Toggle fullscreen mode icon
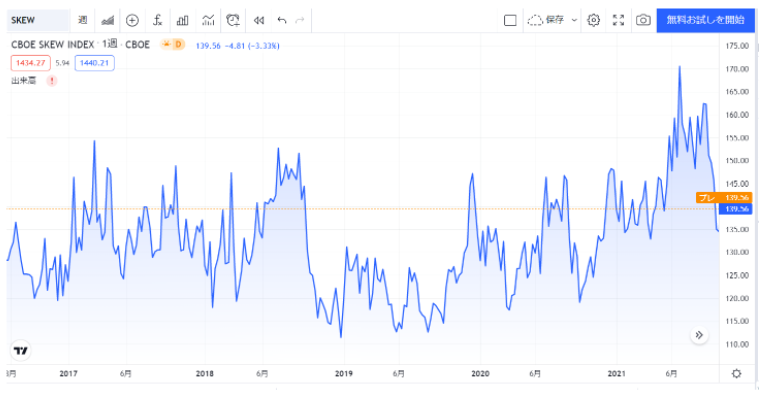The width and height of the screenshot is (766, 407). click(x=618, y=20)
